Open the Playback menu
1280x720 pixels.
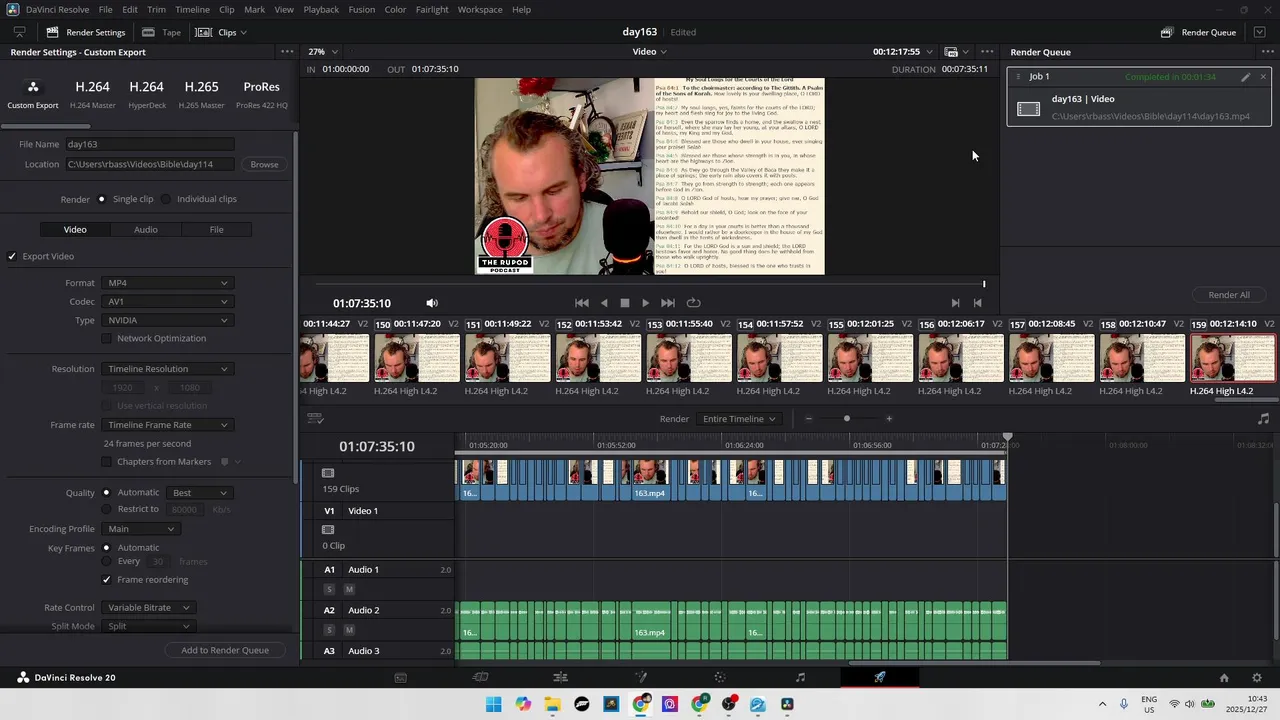[x=321, y=9]
